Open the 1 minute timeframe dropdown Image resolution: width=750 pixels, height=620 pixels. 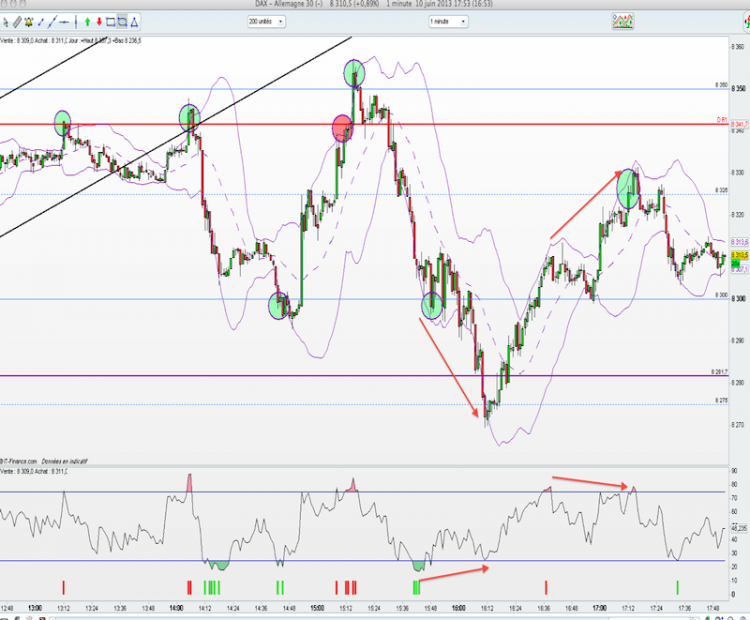448,22
